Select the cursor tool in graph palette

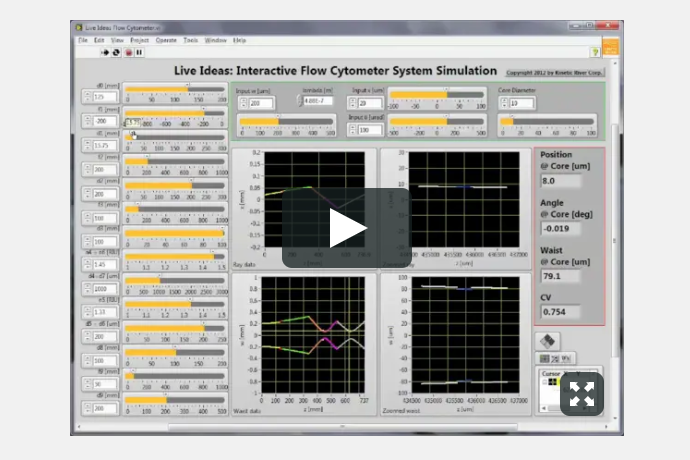pos(546,358)
